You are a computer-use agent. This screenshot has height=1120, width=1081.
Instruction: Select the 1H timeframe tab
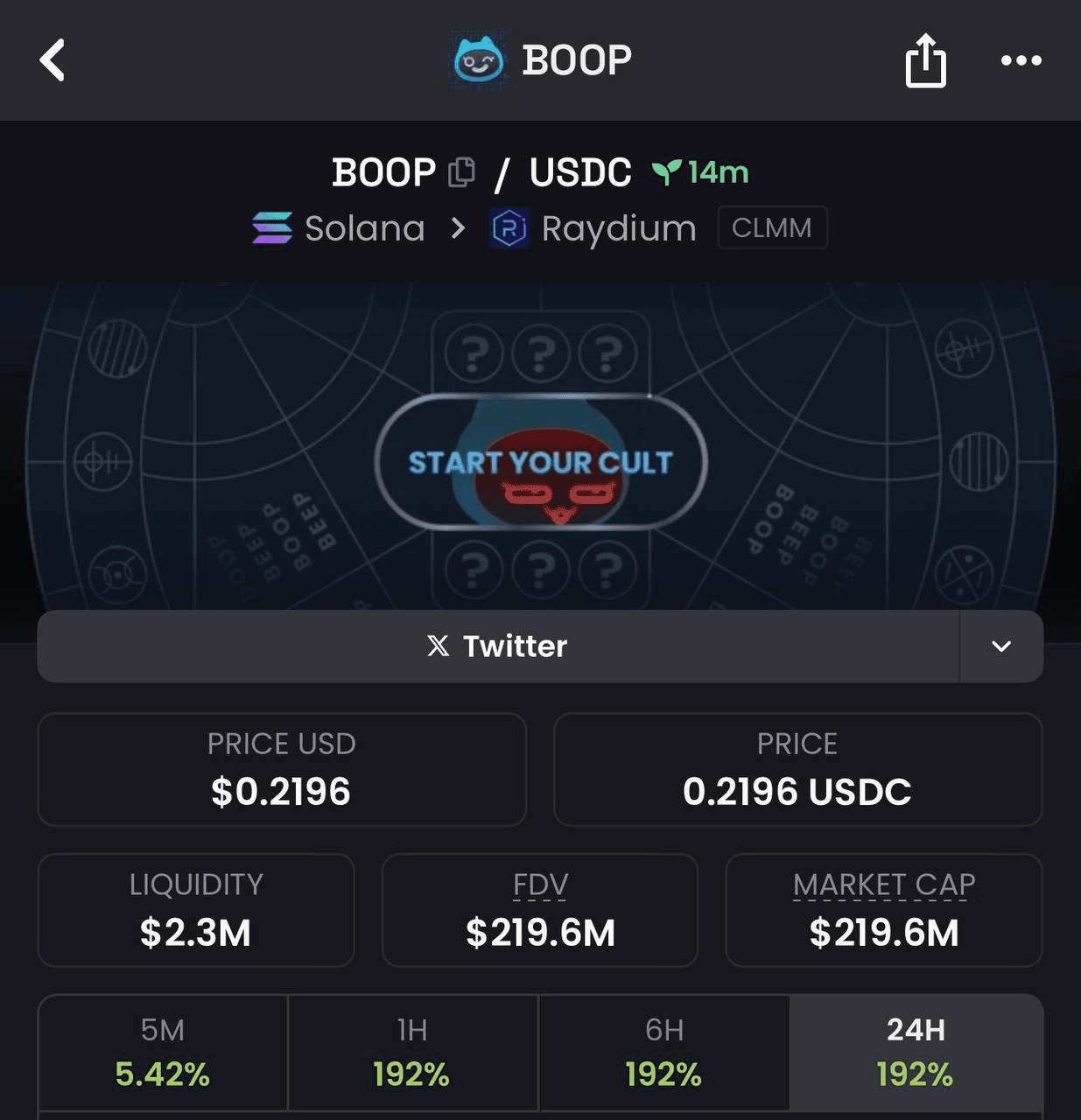(x=412, y=1053)
